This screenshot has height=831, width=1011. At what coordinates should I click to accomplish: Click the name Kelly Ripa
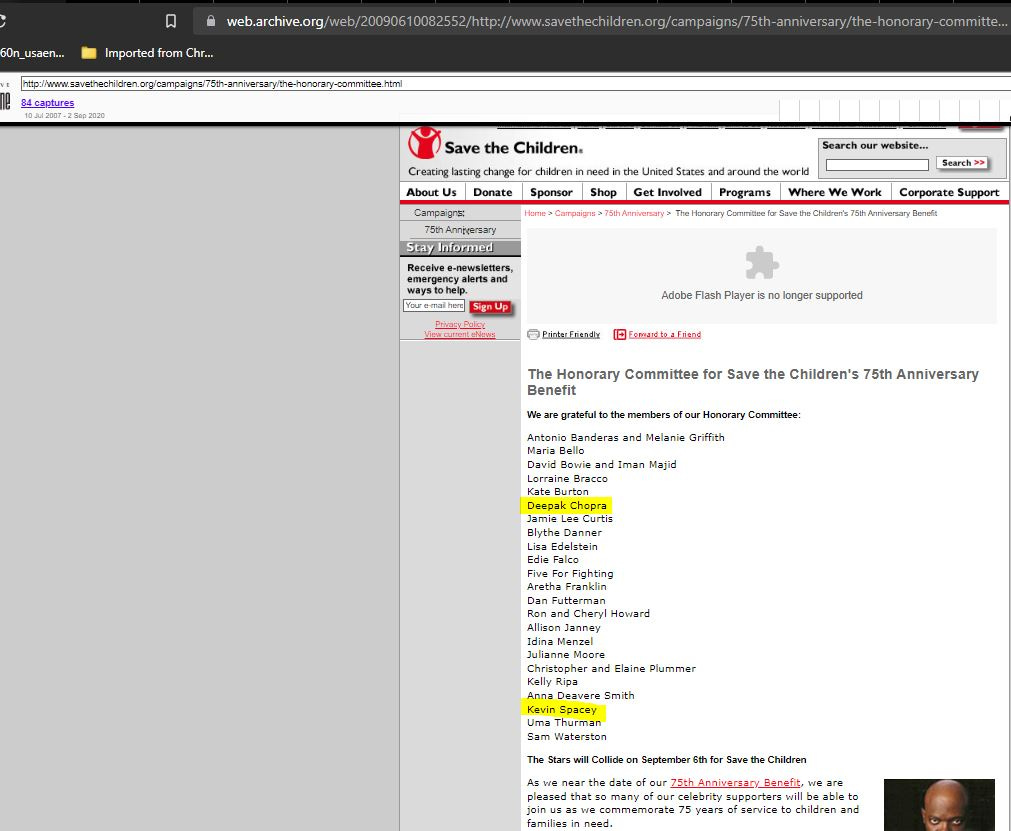coord(553,681)
